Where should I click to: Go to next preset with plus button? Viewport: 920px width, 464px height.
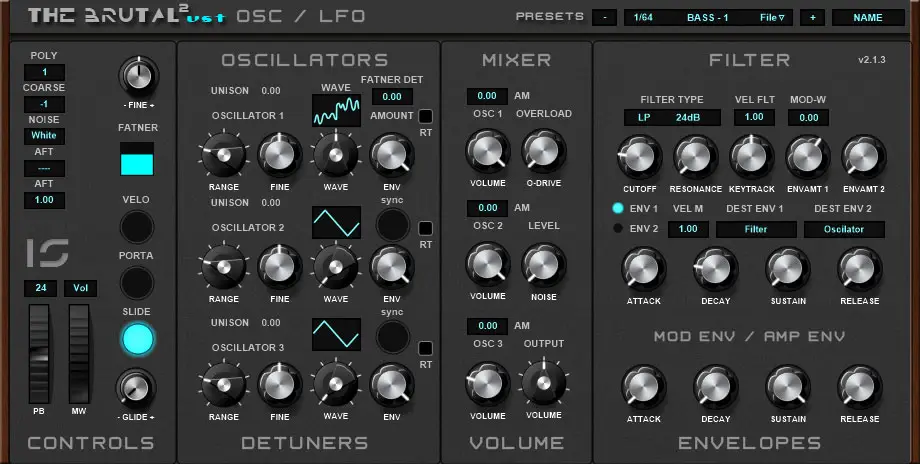(x=813, y=18)
